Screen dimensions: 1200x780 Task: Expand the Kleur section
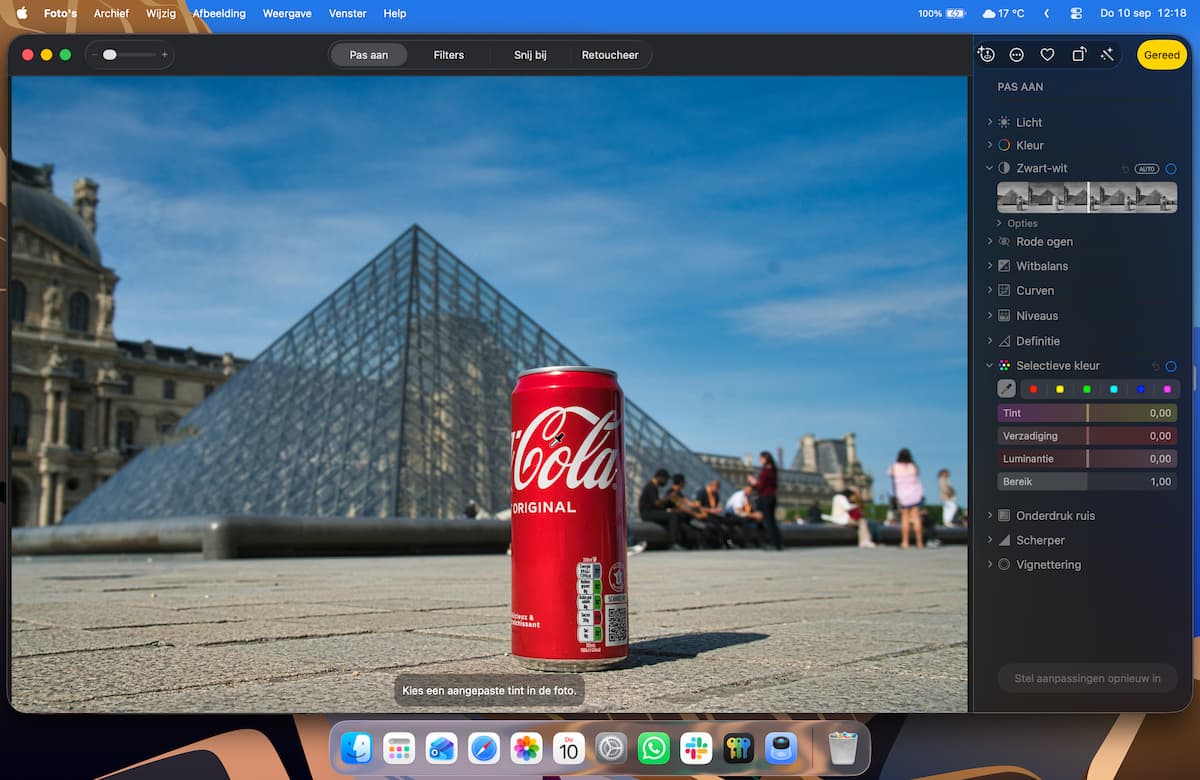[990, 145]
